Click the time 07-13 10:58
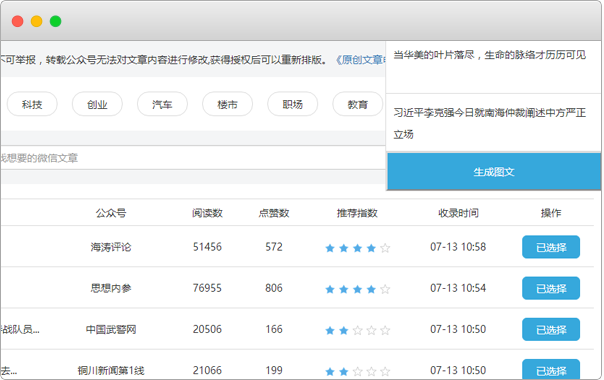 click(x=458, y=247)
